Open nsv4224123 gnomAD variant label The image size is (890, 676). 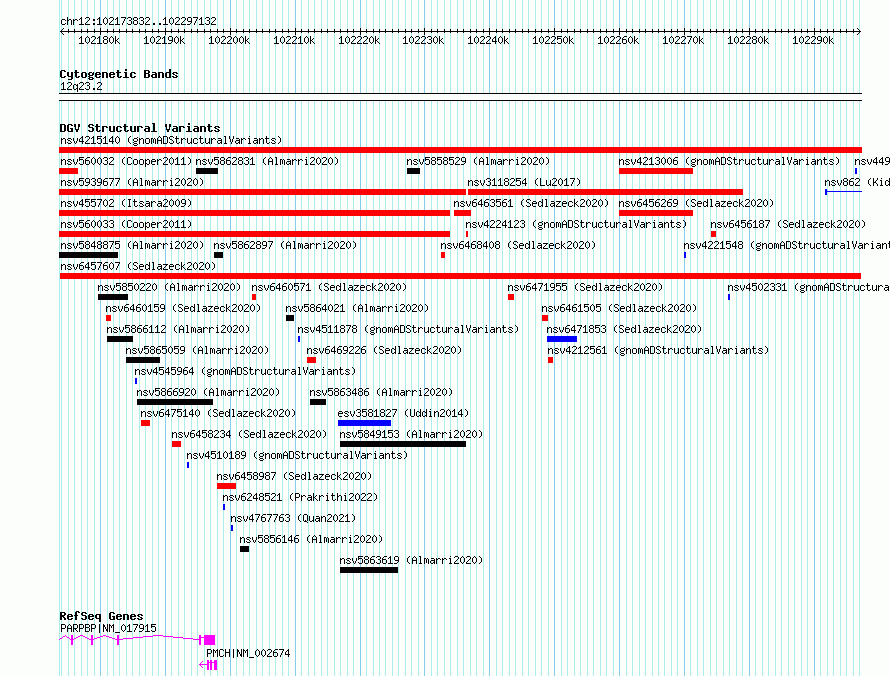(x=576, y=224)
